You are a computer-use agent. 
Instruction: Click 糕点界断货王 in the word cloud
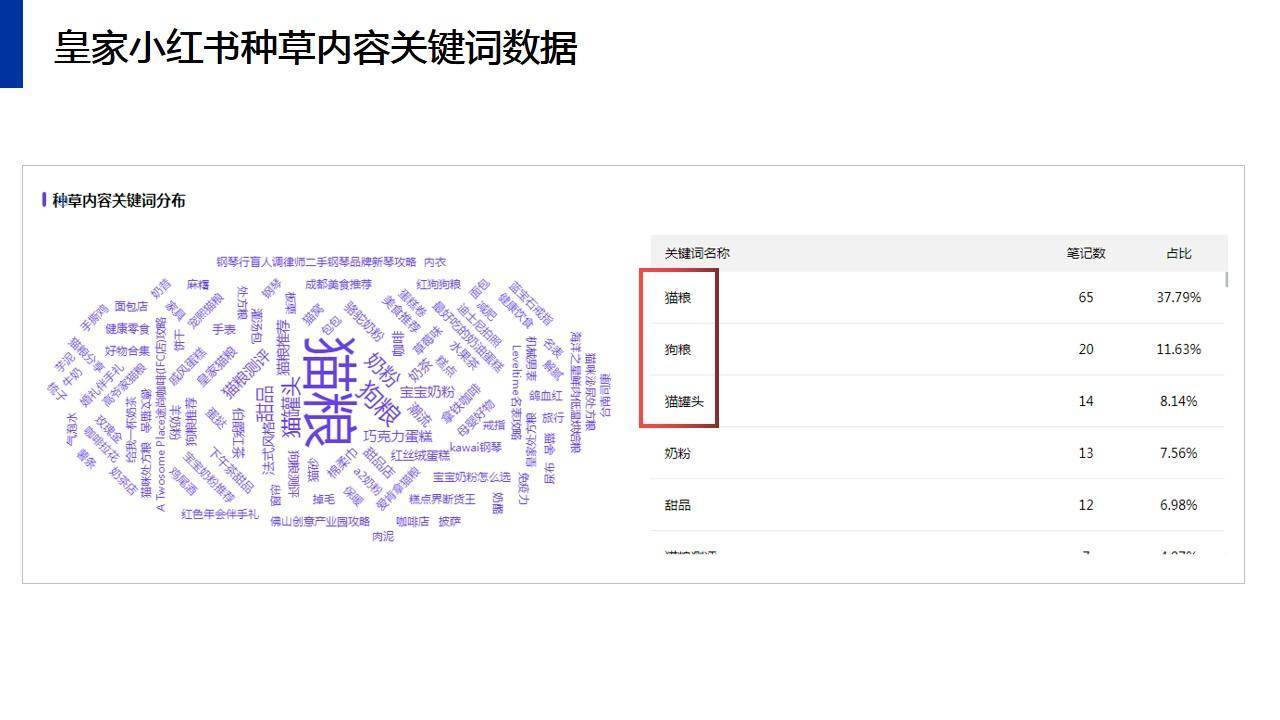coord(442,499)
